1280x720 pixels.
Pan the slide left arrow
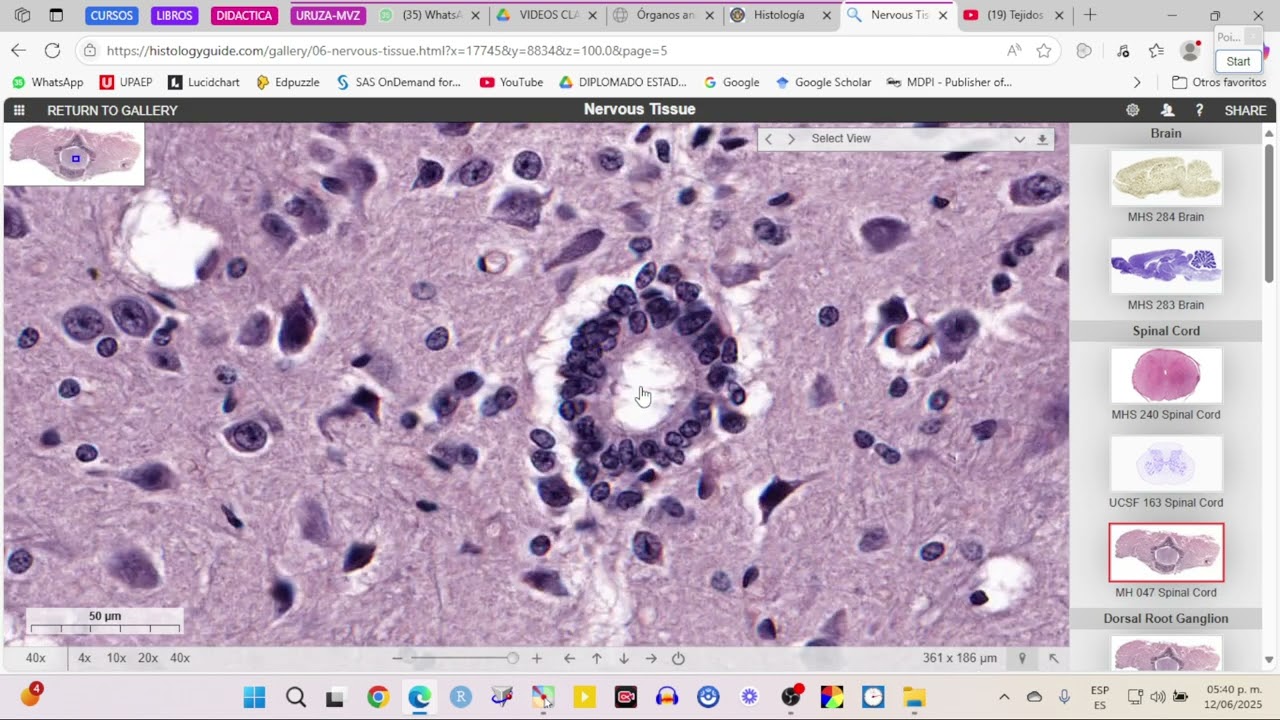pos(569,658)
